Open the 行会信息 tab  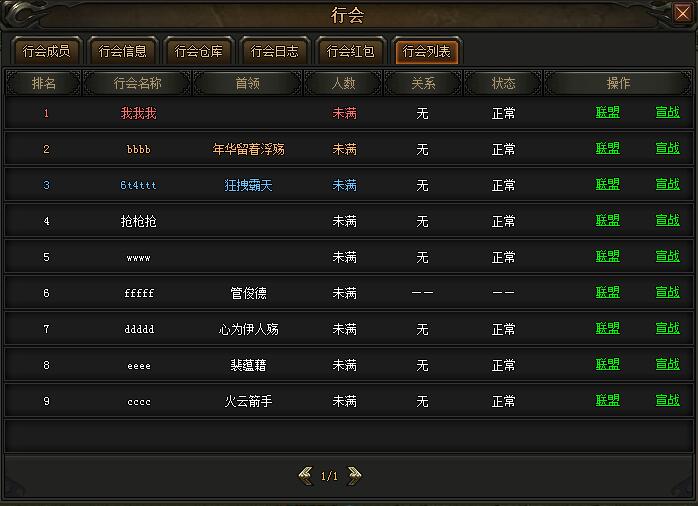[122, 51]
